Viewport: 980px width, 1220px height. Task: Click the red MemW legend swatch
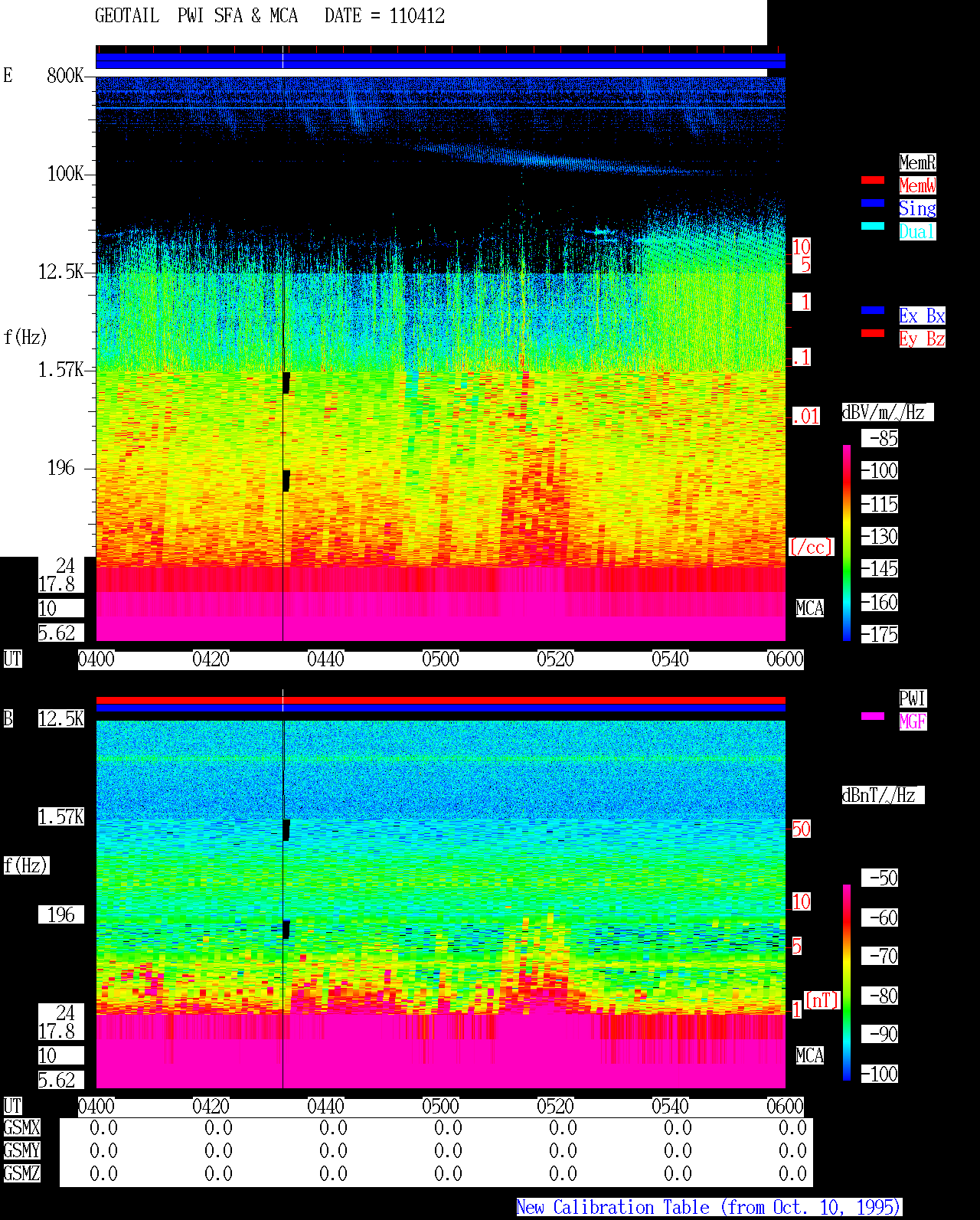(873, 180)
